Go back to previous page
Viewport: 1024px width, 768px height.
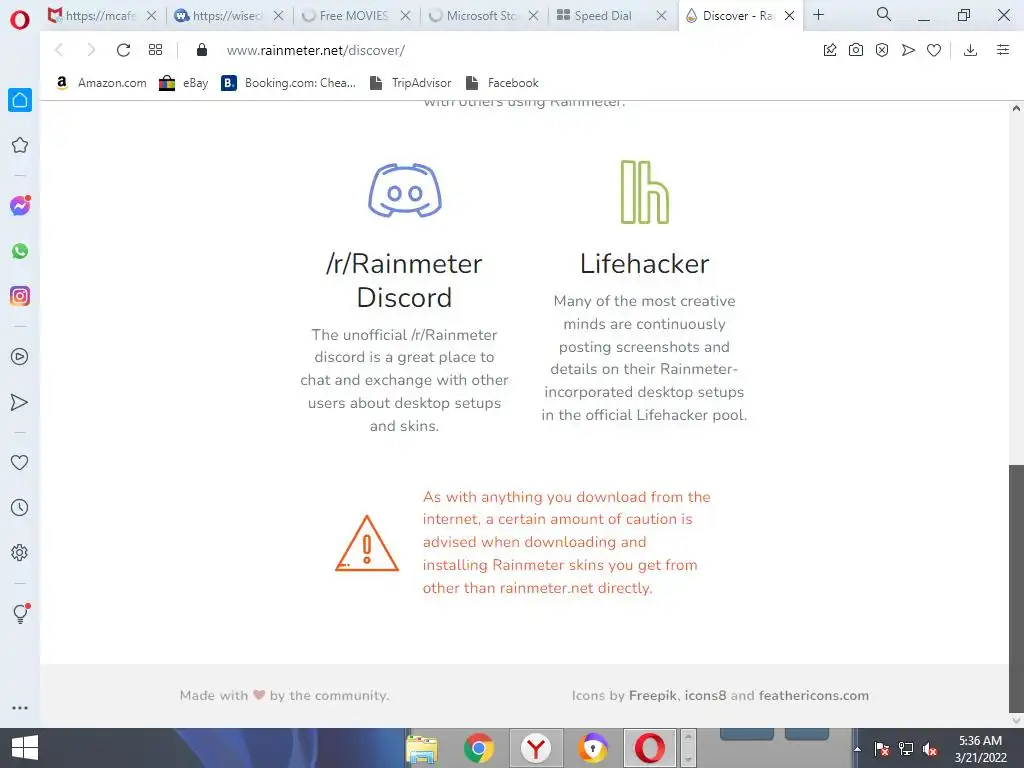point(59,50)
